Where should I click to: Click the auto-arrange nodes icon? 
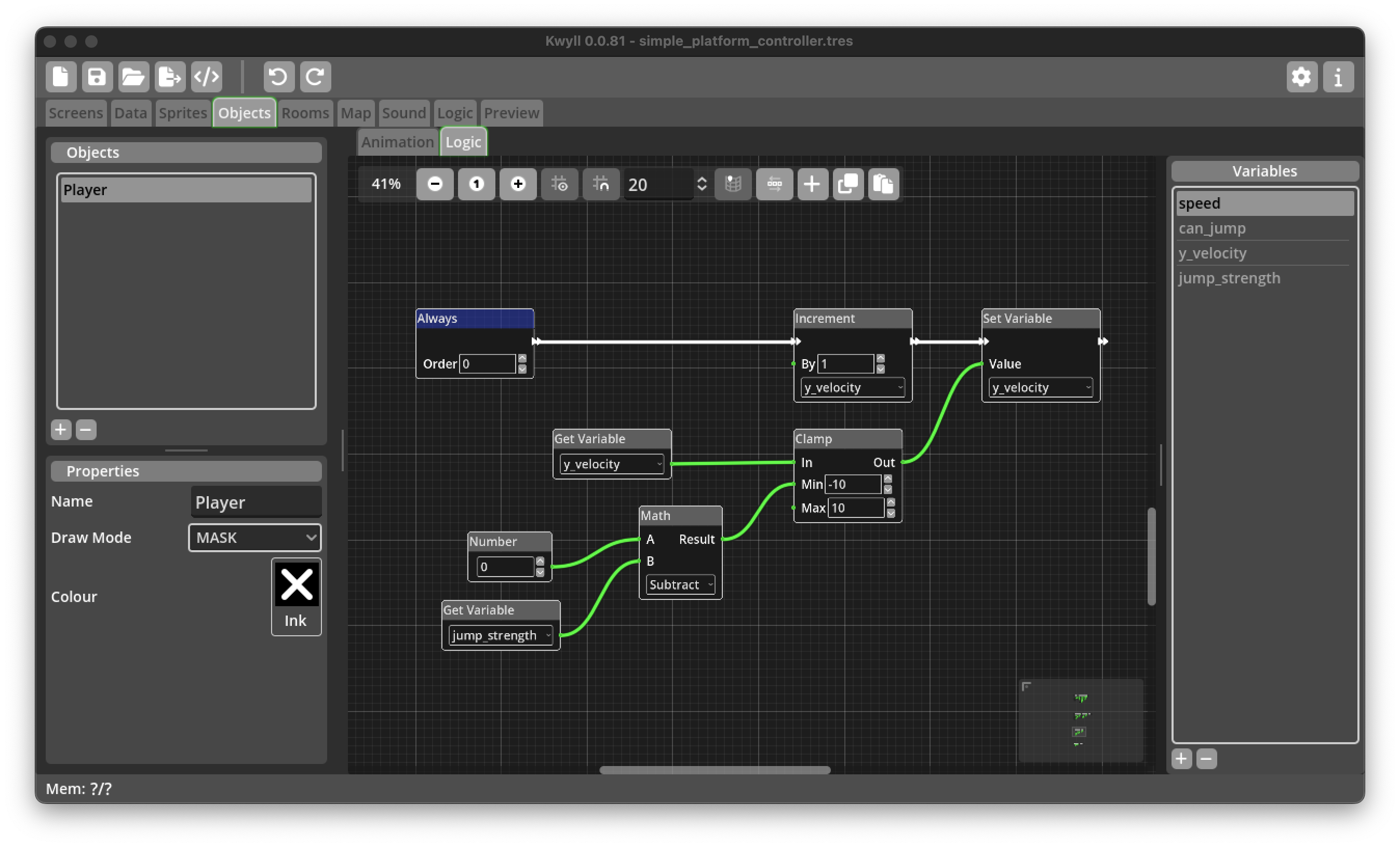tap(774, 184)
